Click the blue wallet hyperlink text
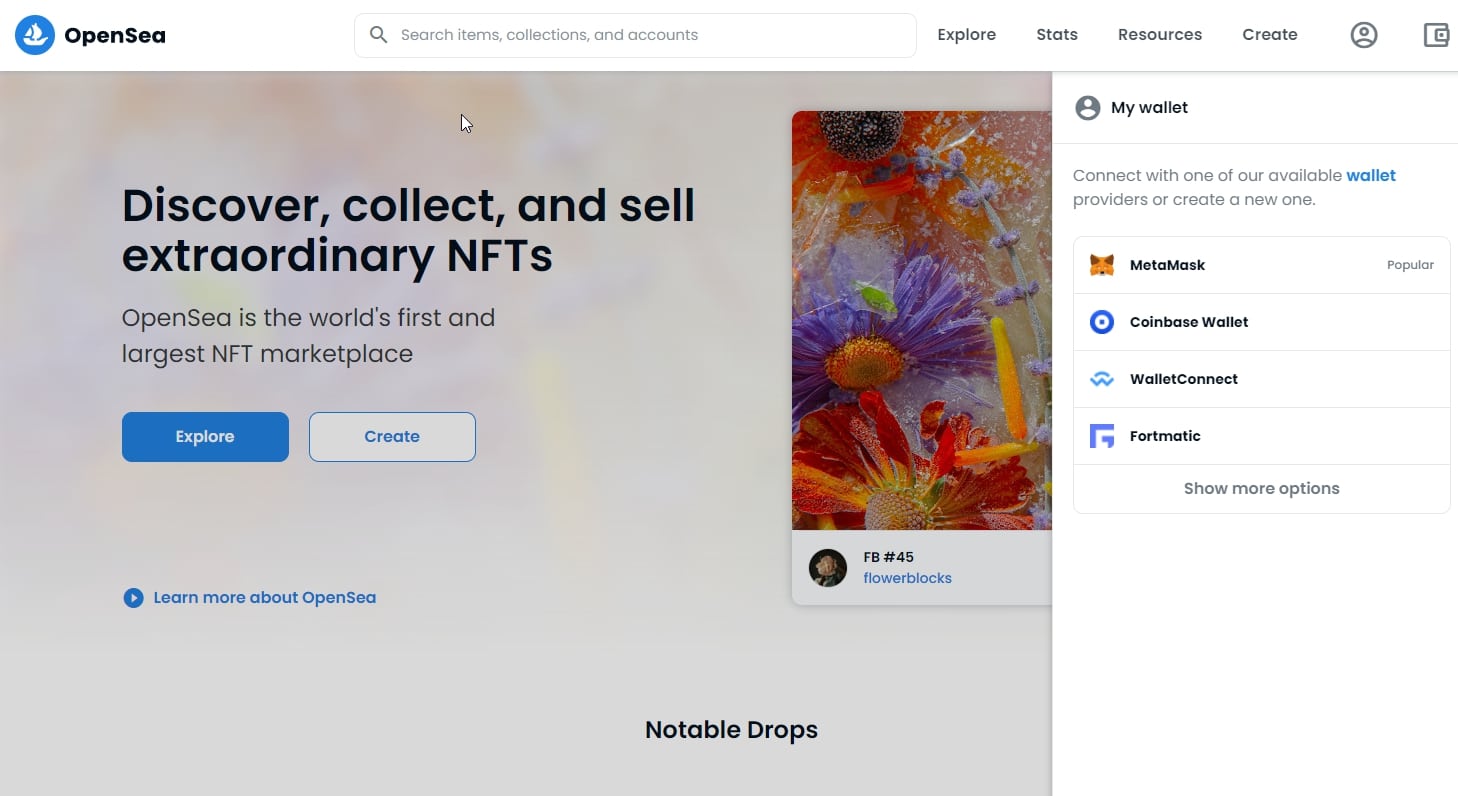This screenshot has height=796, width=1458. tap(1371, 175)
